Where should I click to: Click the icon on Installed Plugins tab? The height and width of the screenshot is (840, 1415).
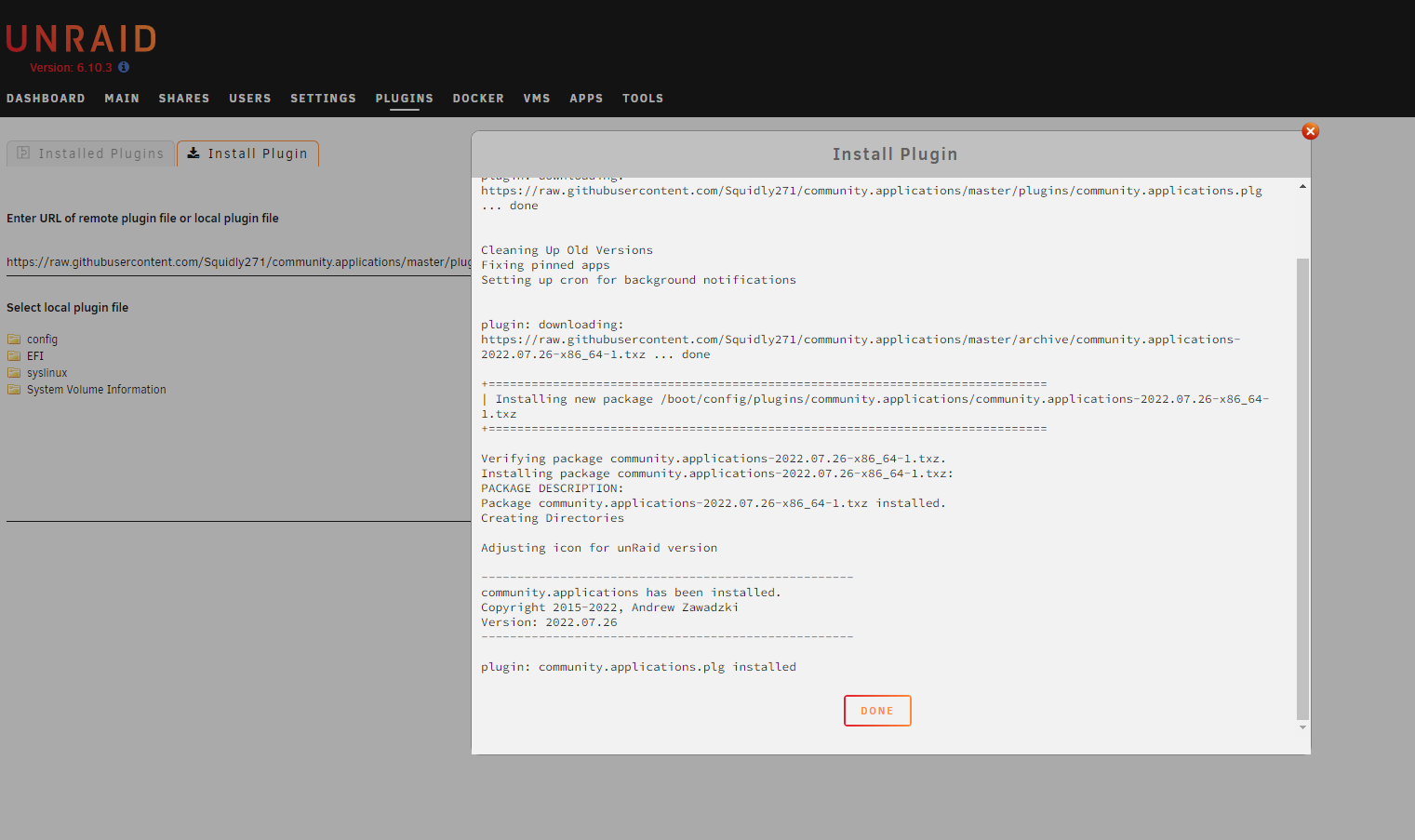pyautogui.click(x=24, y=153)
